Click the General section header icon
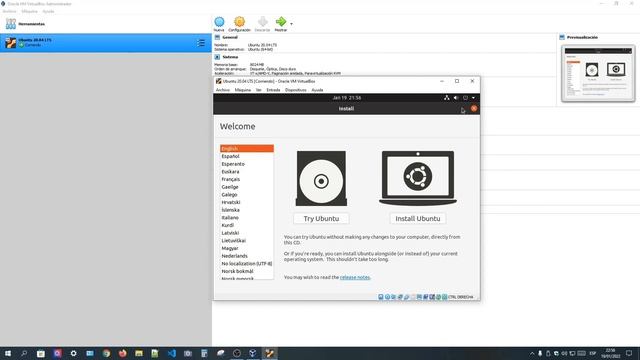 (x=217, y=37)
